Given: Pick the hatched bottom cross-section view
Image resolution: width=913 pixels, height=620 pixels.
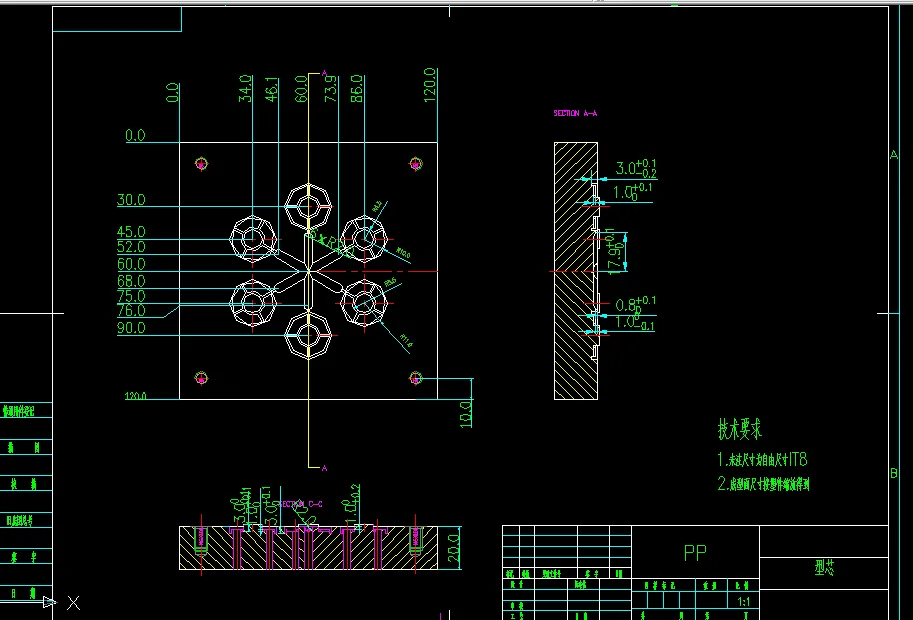Looking at the screenshot, I should [x=308, y=548].
